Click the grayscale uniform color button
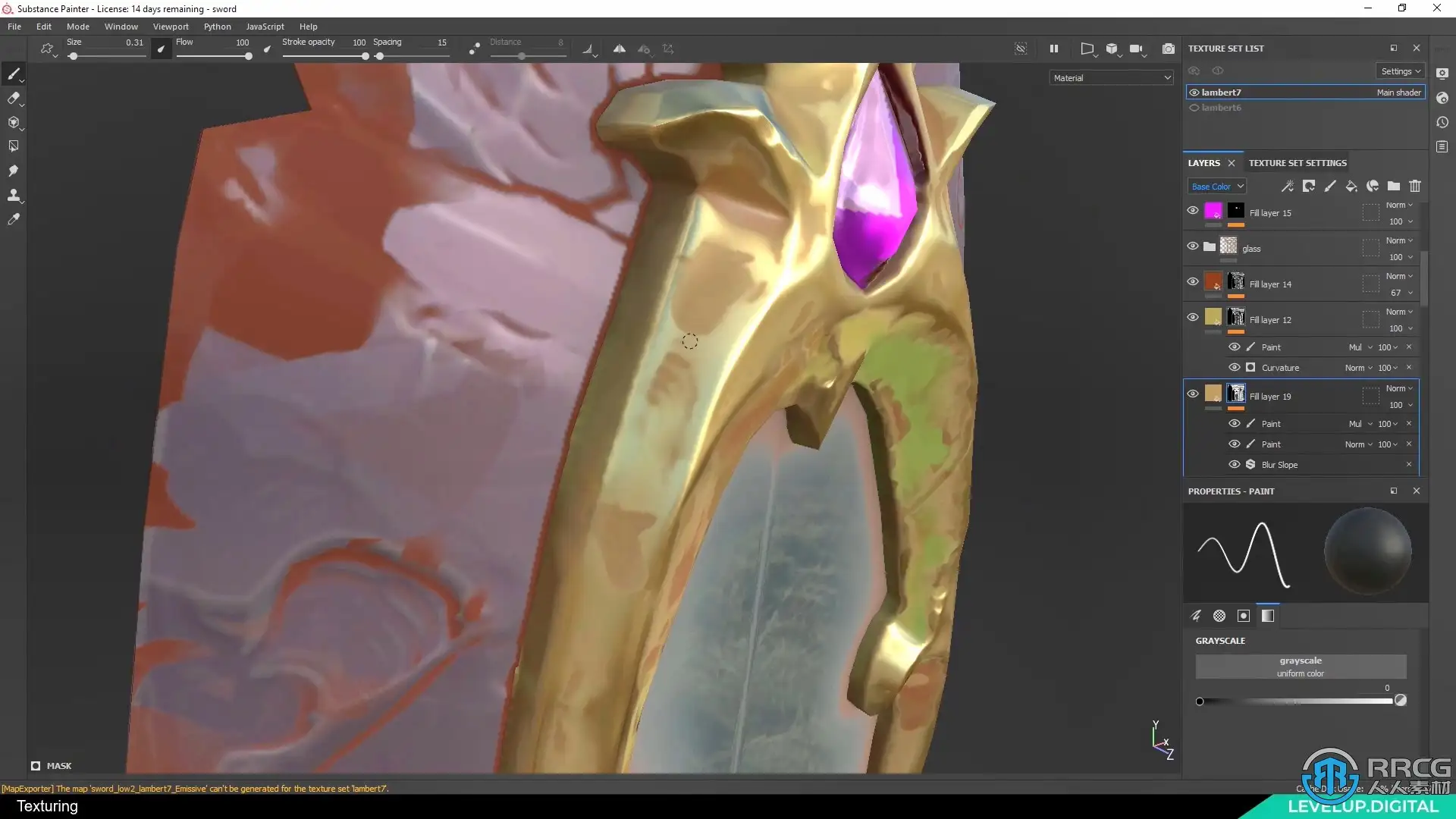This screenshot has height=819, width=1456. [x=1300, y=667]
